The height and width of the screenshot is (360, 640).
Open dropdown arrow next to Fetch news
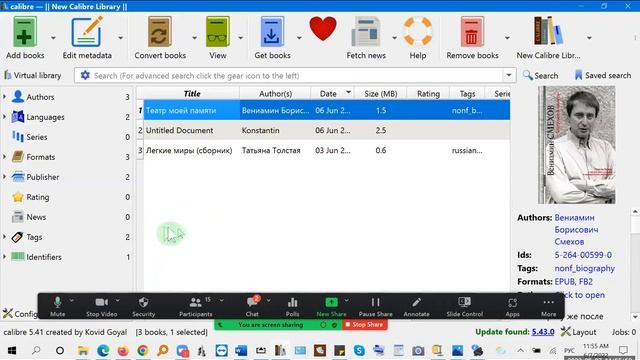(394, 38)
